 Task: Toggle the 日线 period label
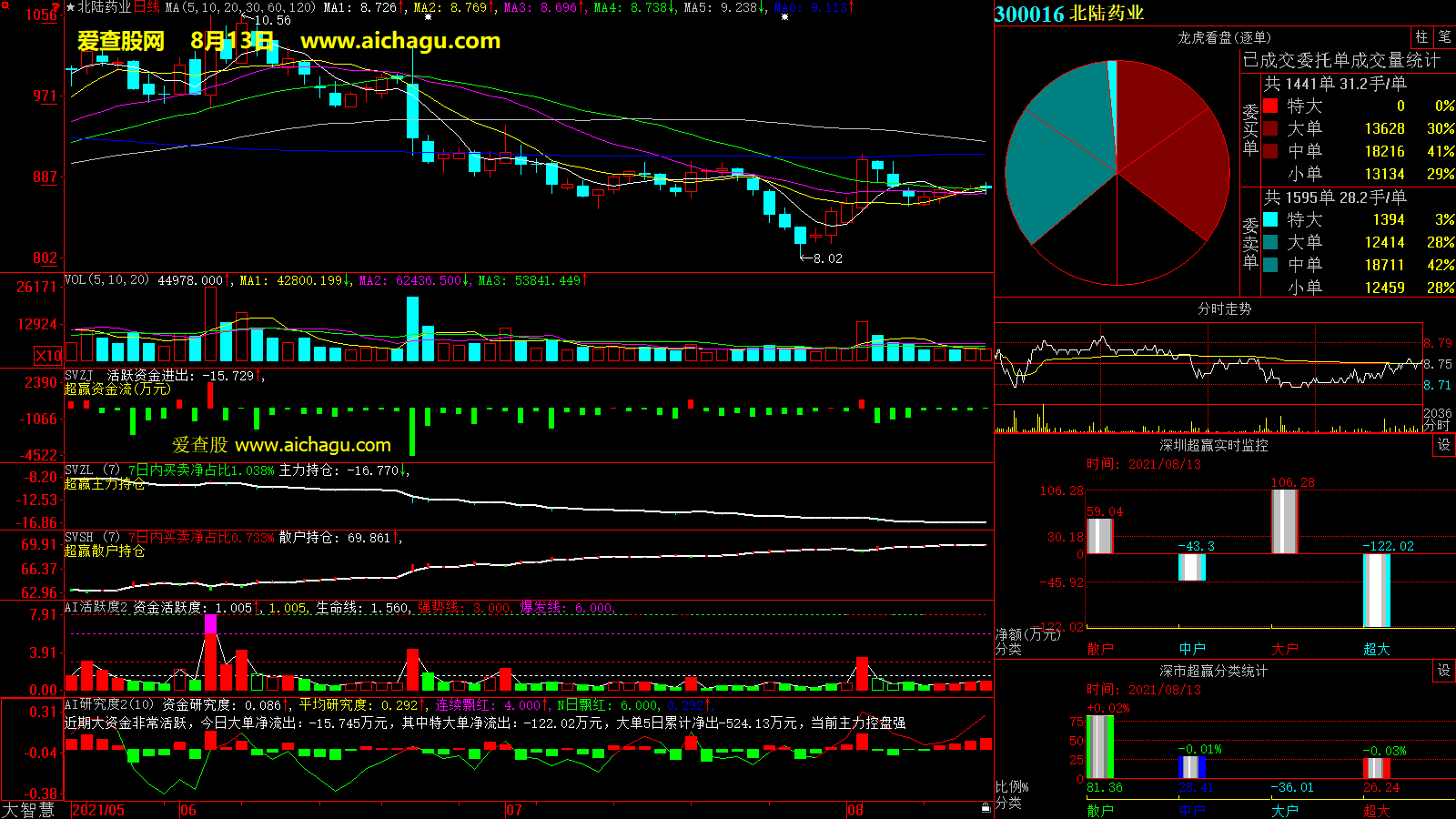[x=147, y=7]
